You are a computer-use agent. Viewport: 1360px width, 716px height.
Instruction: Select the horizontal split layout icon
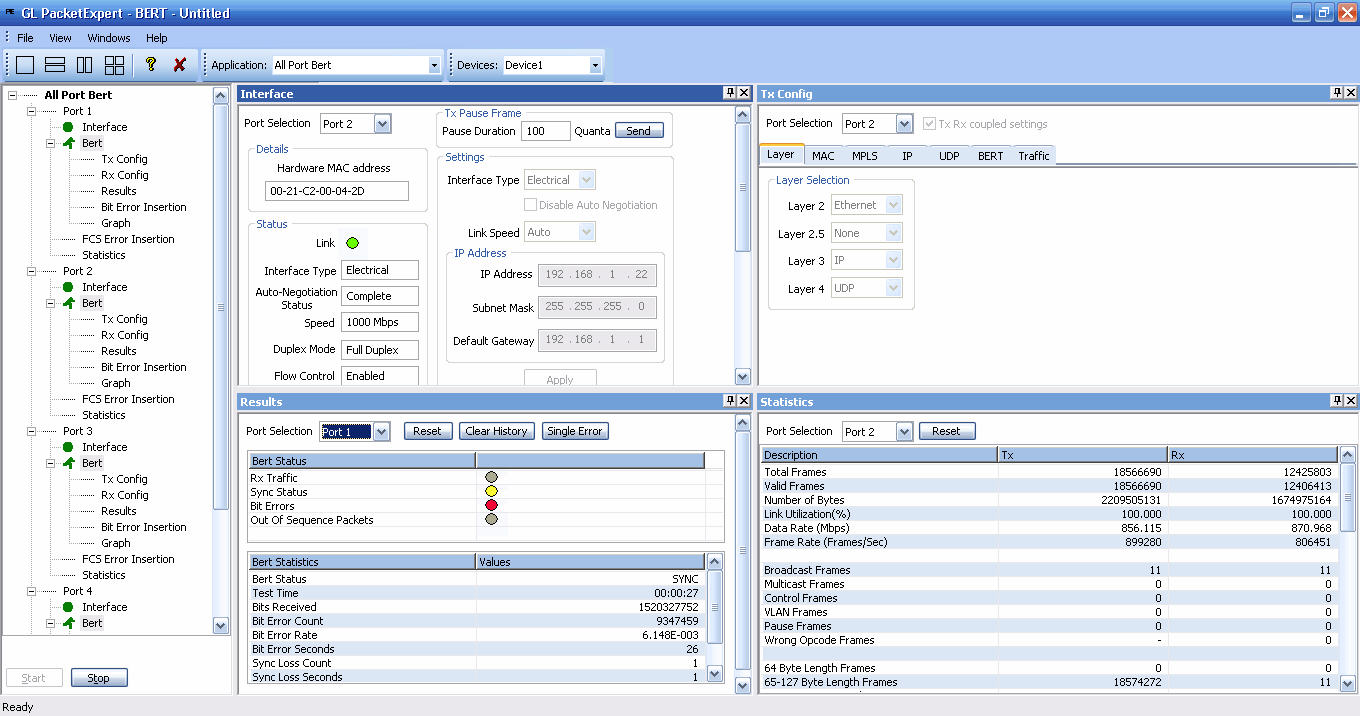(x=55, y=64)
